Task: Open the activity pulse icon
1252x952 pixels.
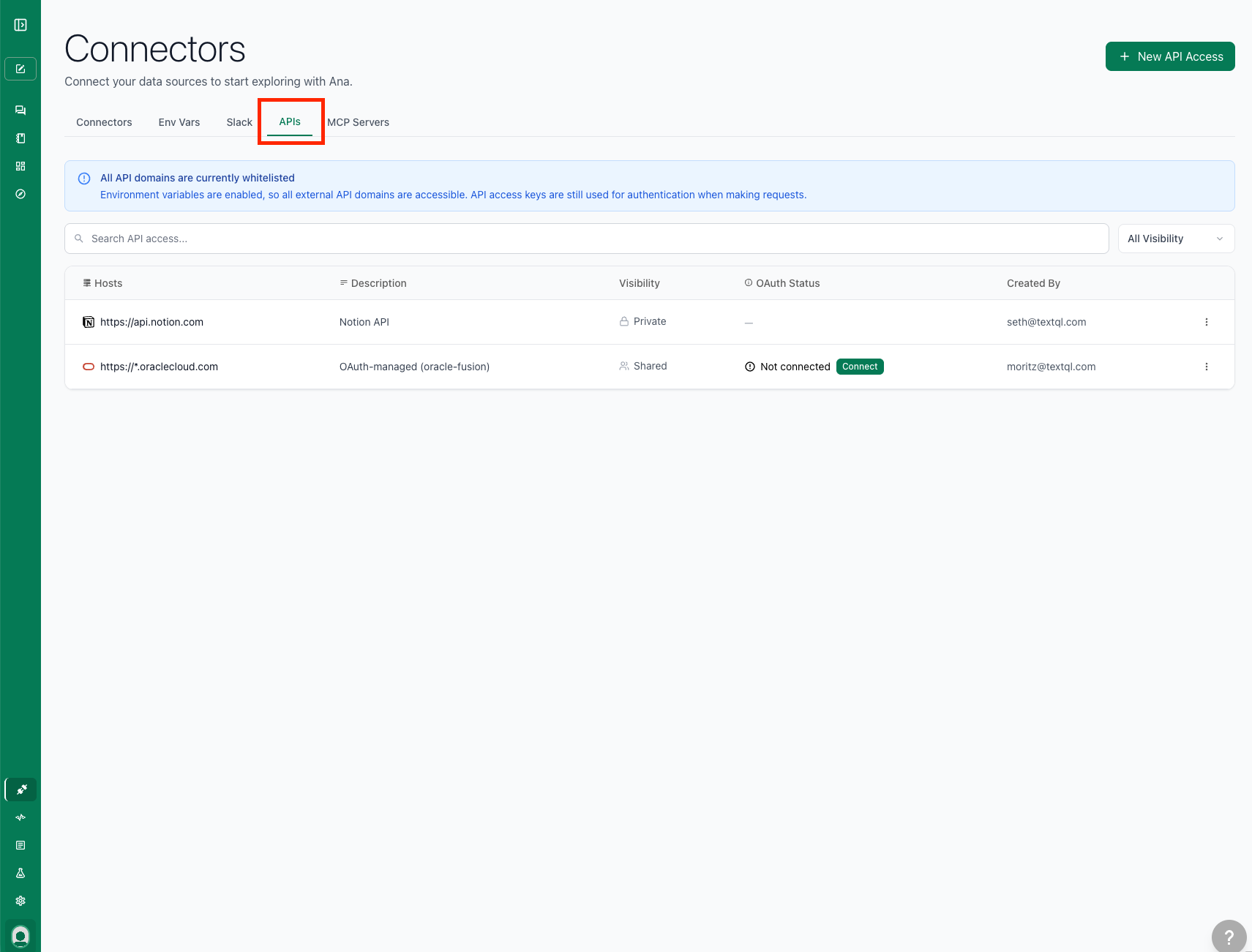Action: pos(20,817)
